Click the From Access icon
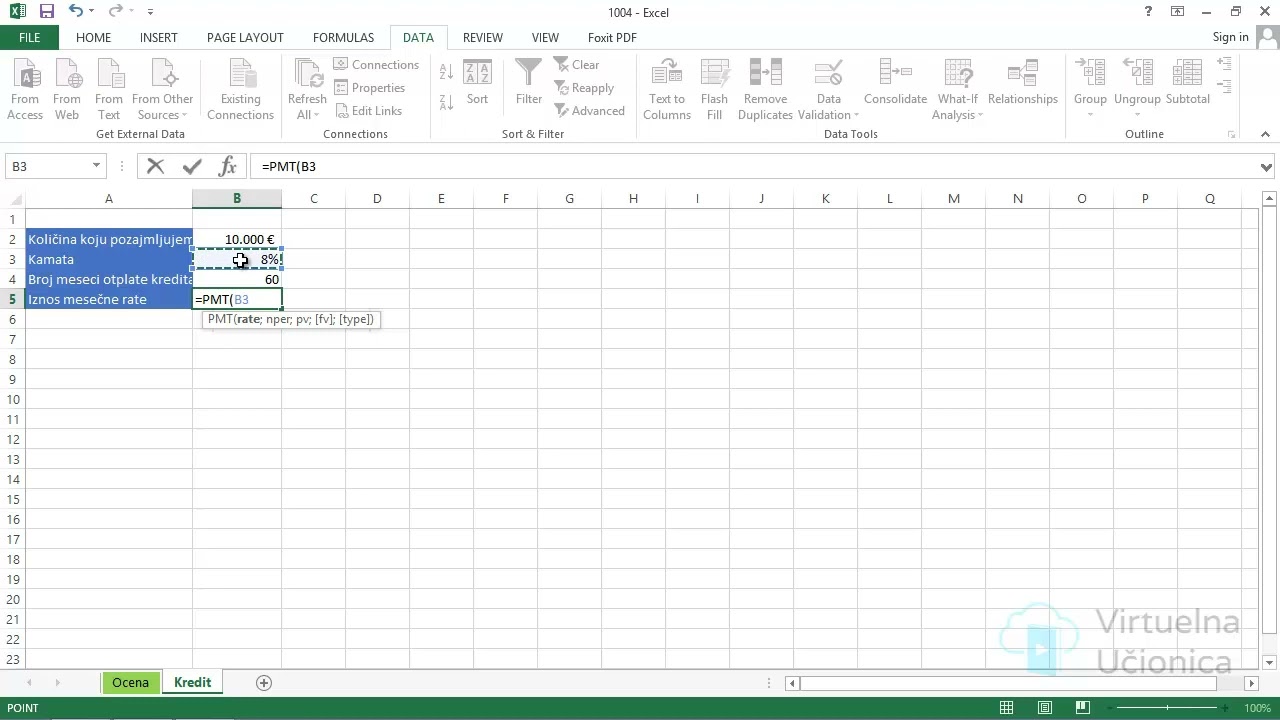This screenshot has width=1280, height=720. (x=25, y=89)
